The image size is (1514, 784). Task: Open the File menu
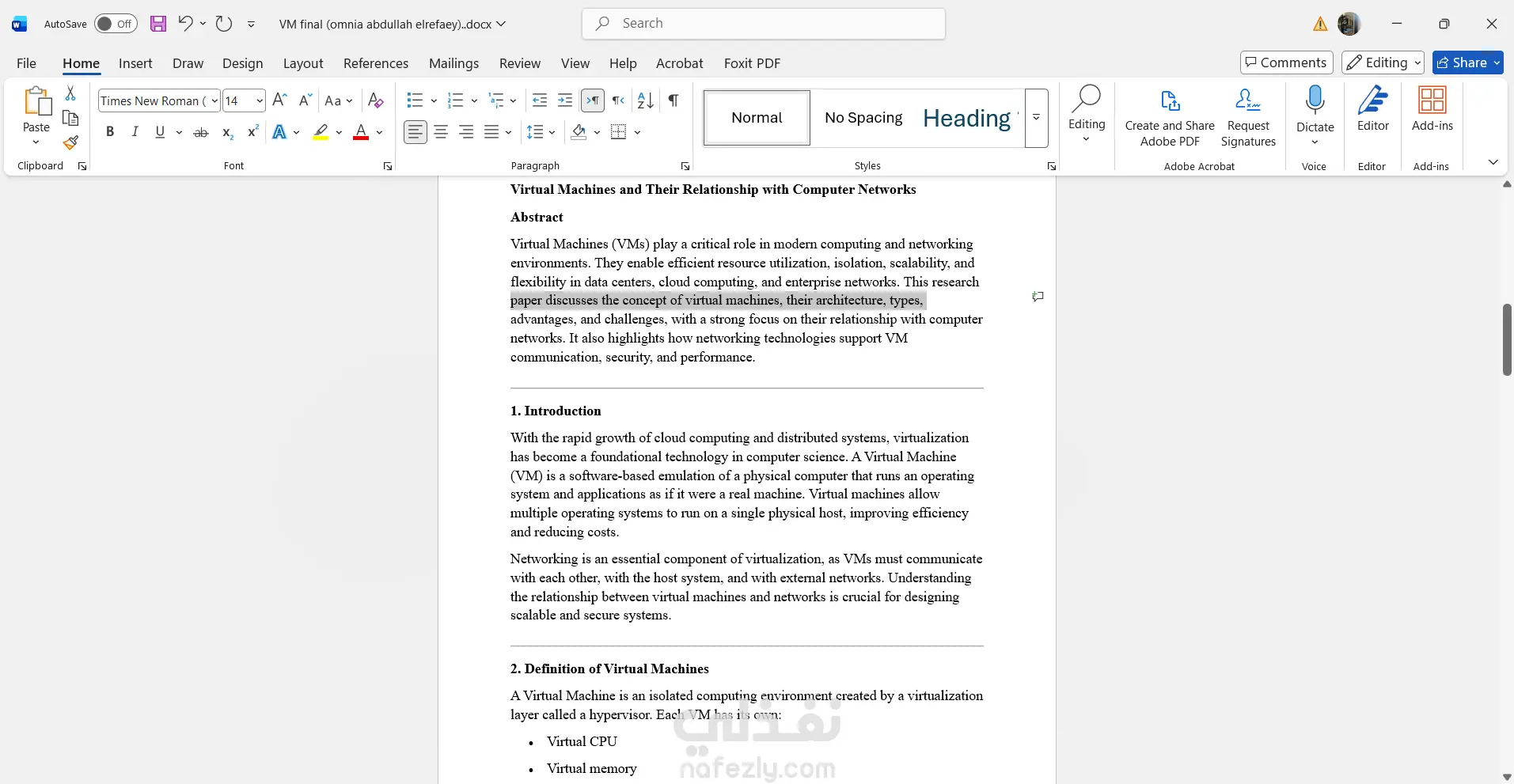[x=26, y=63]
